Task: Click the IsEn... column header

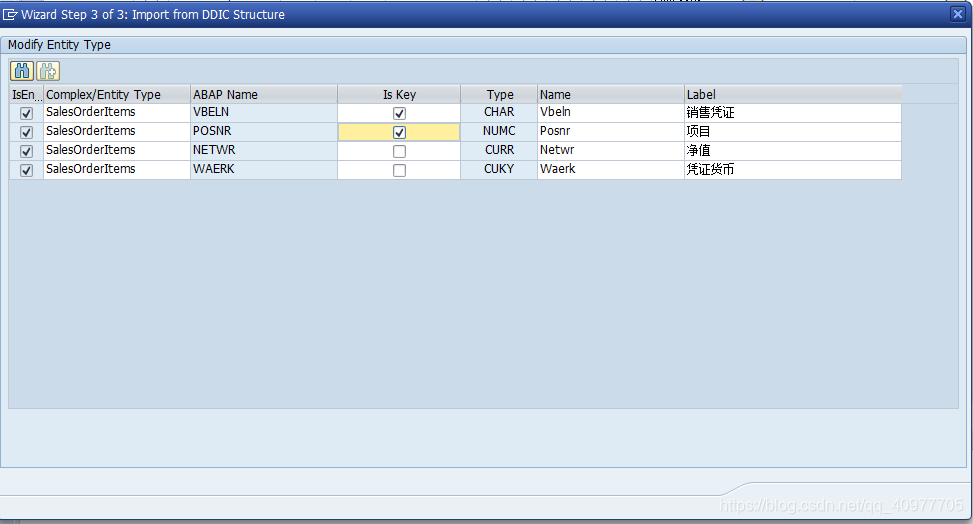Action: click(x=26, y=94)
